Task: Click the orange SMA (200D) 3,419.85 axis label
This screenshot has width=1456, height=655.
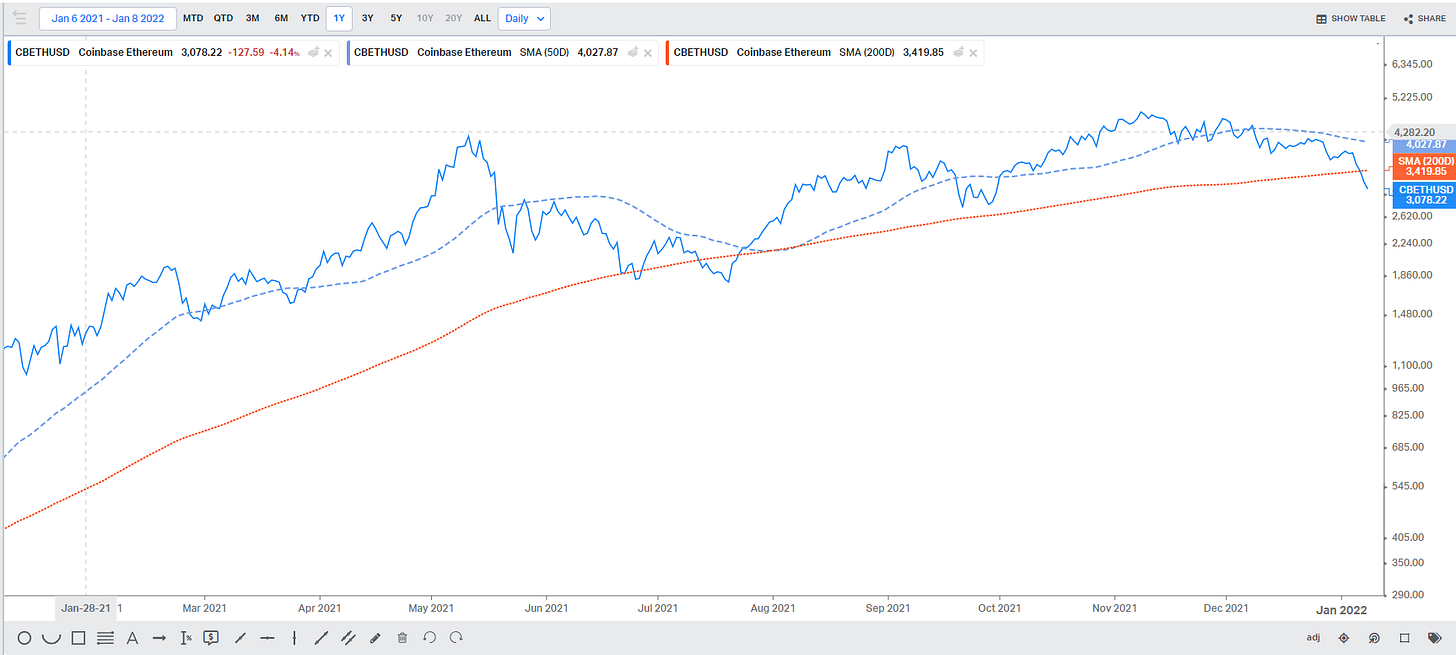Action: pos(1425,166)
